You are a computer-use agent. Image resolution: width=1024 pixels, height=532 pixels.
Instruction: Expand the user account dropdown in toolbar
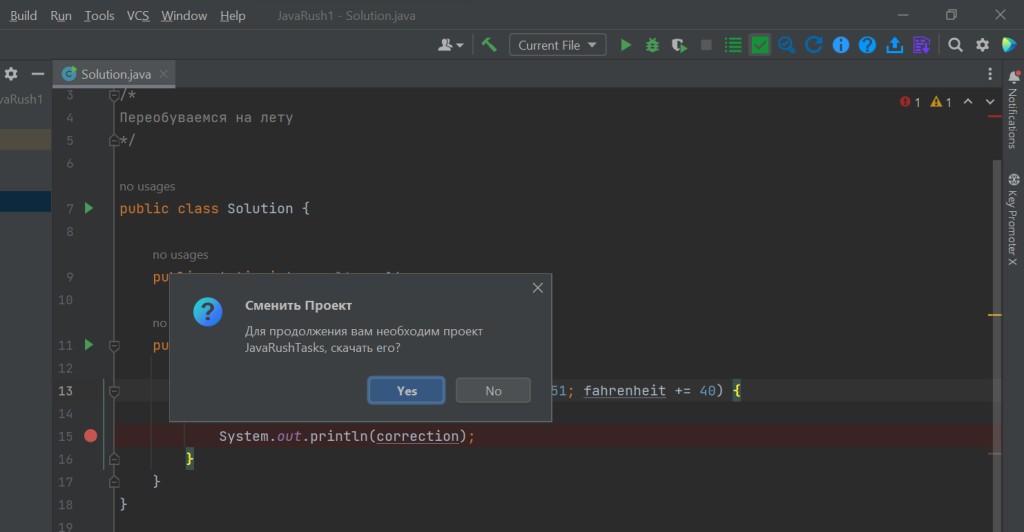click(451, 45)
